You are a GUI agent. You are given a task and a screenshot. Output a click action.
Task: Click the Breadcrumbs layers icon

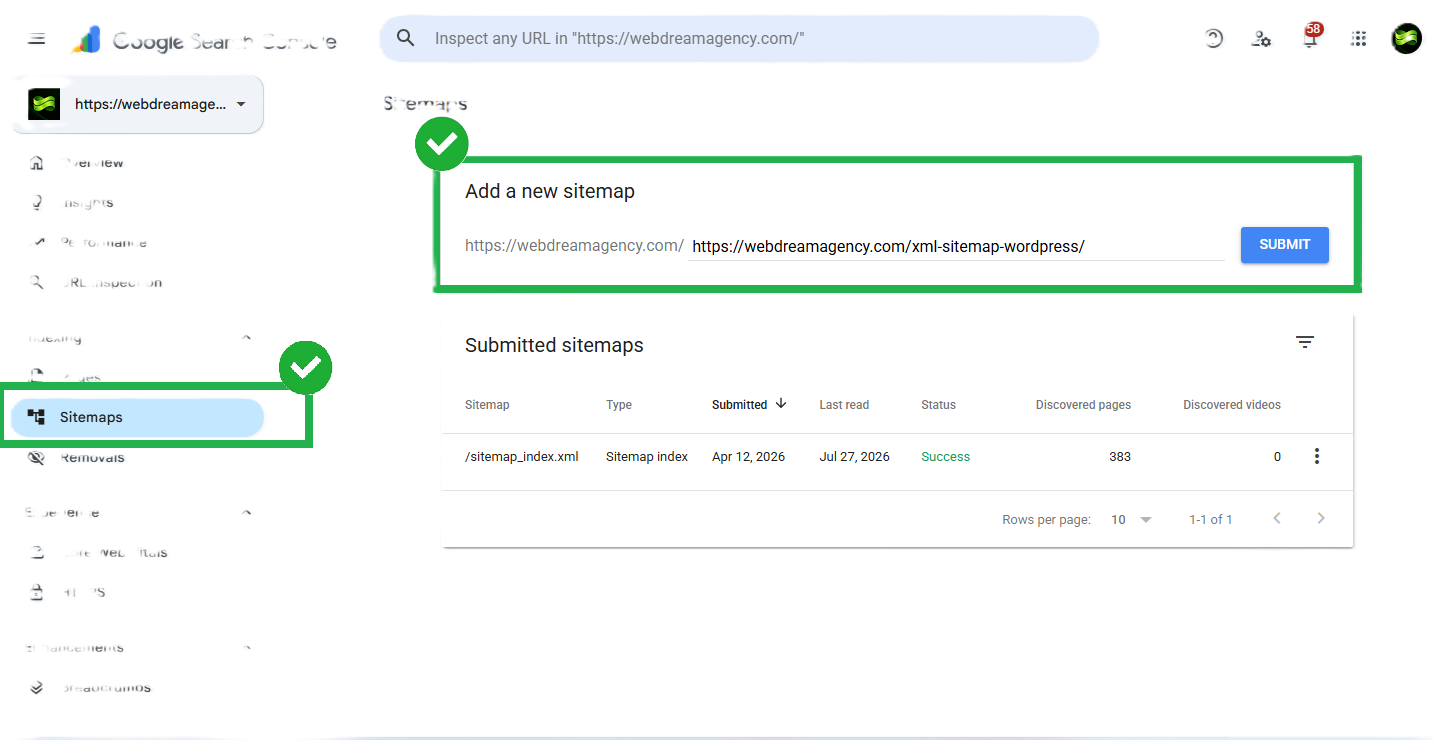click(x=37, y=688)
